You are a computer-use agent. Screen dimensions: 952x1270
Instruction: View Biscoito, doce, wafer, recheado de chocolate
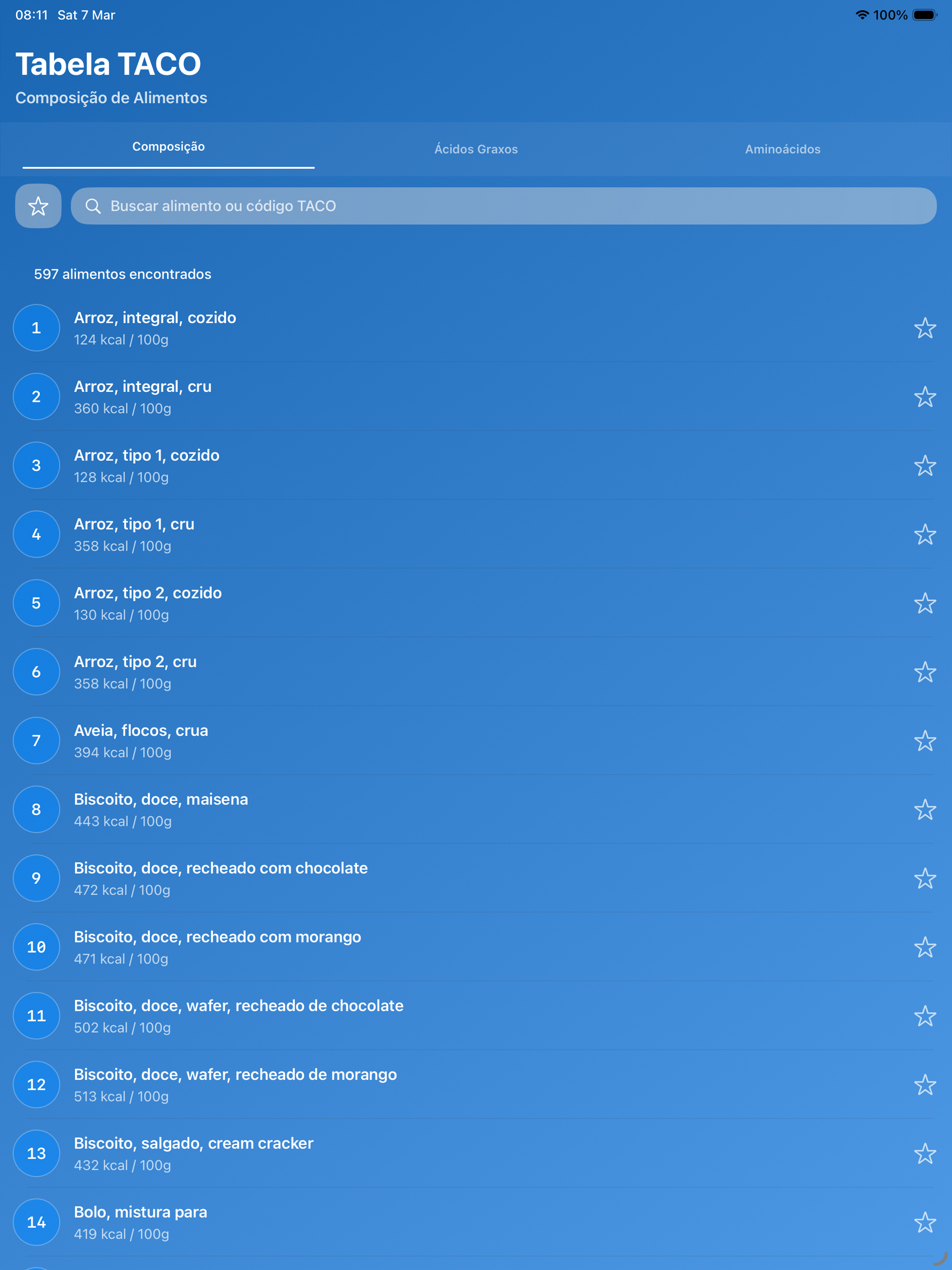[x=476, y=1016]
